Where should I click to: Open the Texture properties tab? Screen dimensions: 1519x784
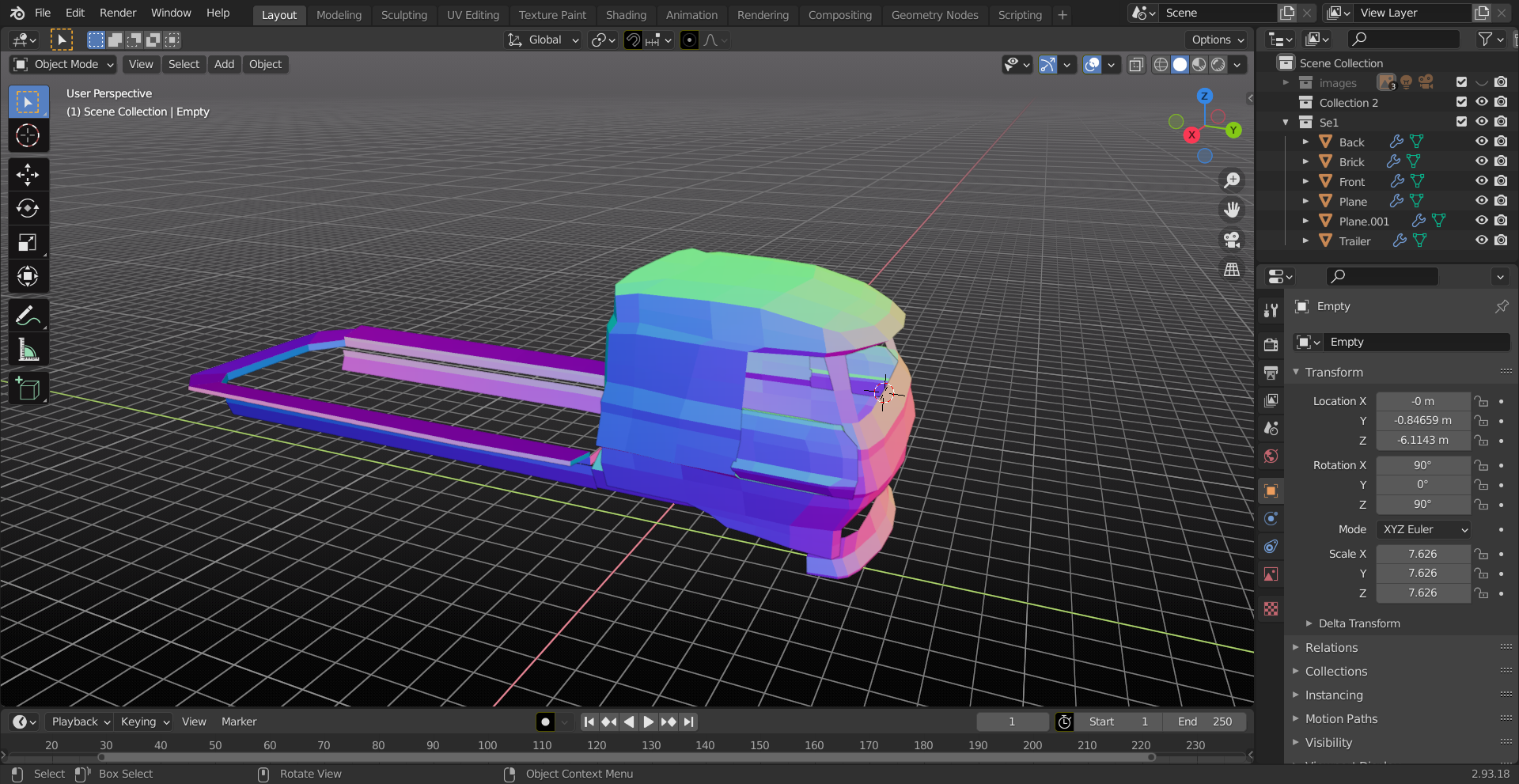(1271, 609)
